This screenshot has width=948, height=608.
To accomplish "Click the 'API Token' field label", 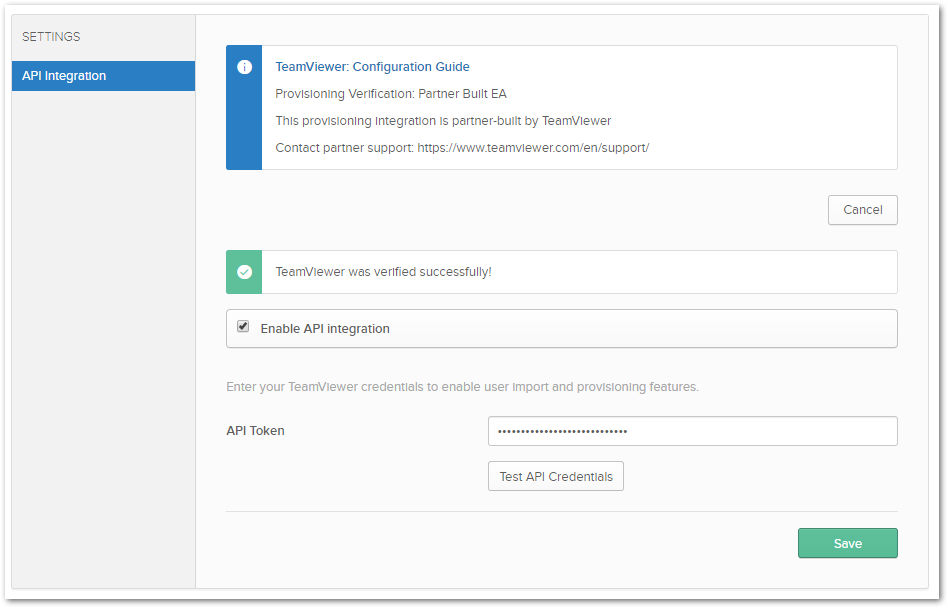I will click(x=255, y=430).
